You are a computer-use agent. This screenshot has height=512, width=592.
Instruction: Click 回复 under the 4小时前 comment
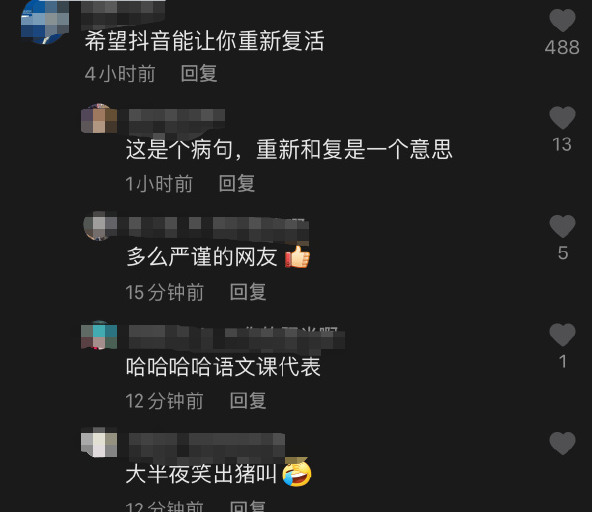tap(199, 73)
